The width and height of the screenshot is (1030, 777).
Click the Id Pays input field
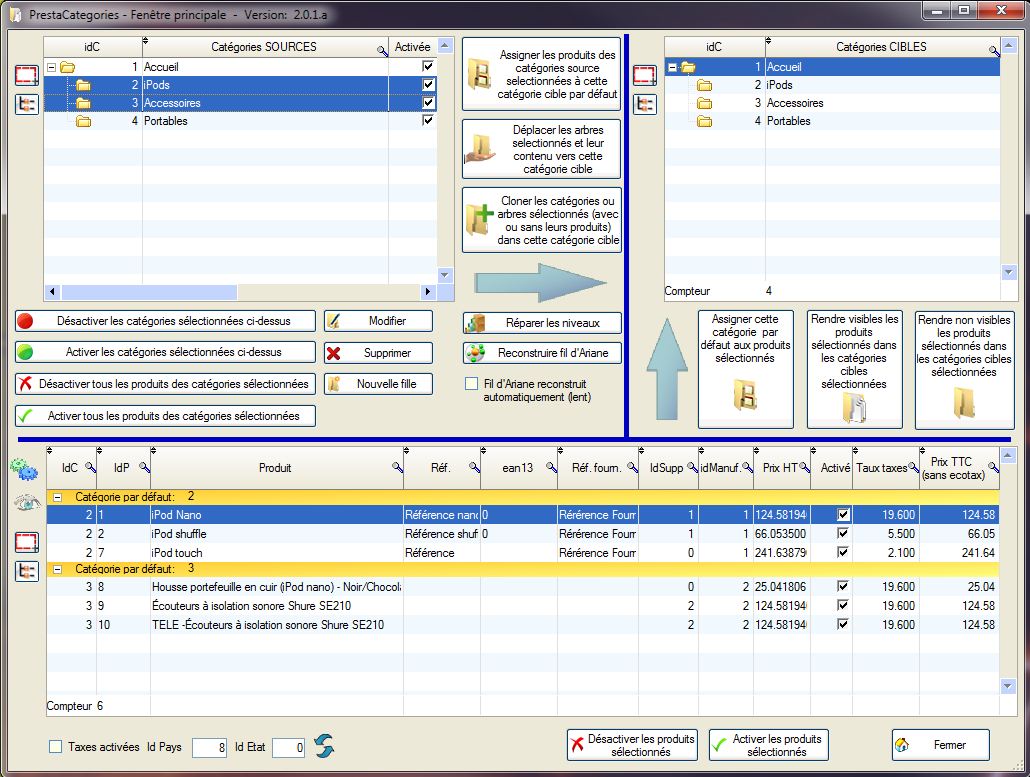coord(210,747)
